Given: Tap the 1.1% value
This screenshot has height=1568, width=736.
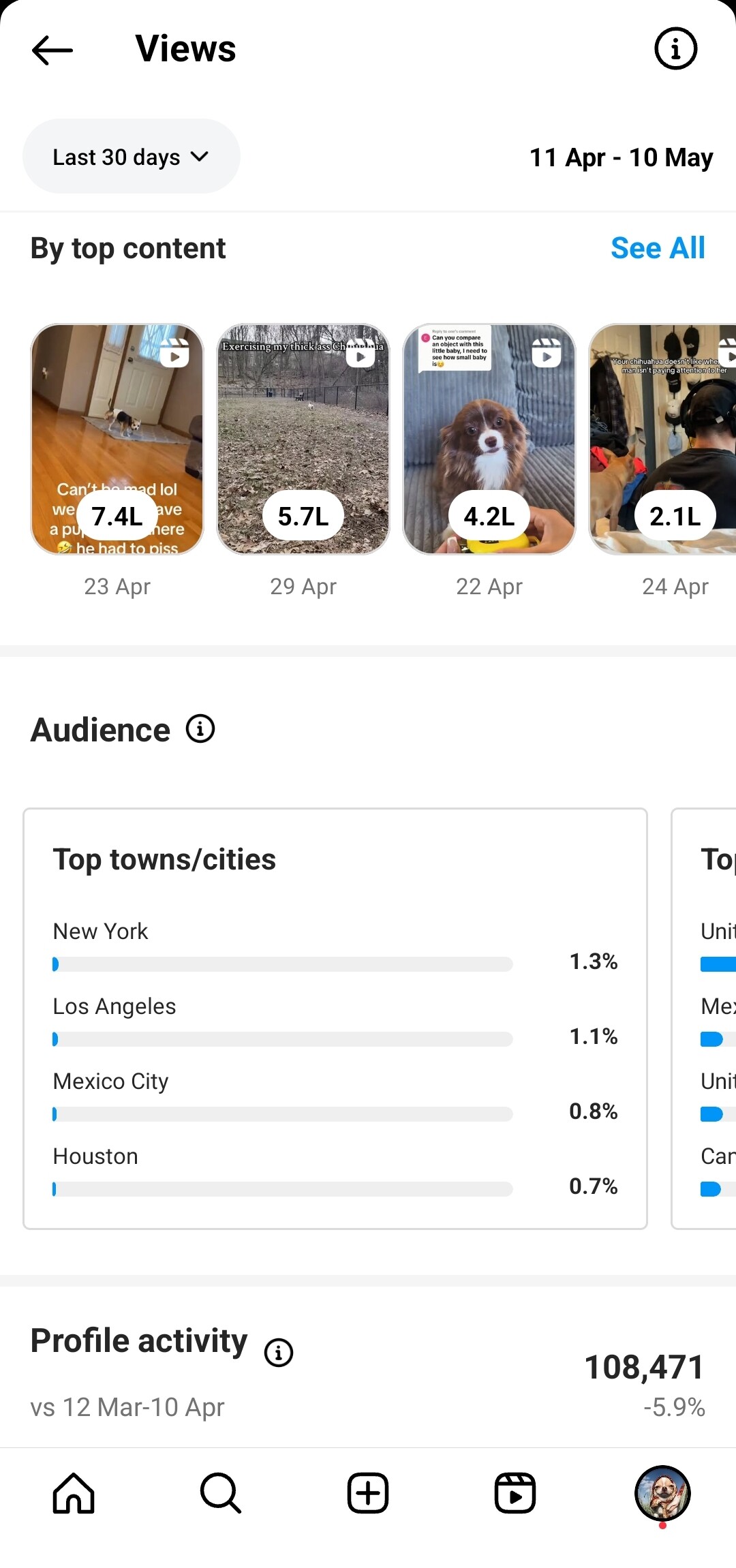Looking at the screenshot, I should 594,1036.
